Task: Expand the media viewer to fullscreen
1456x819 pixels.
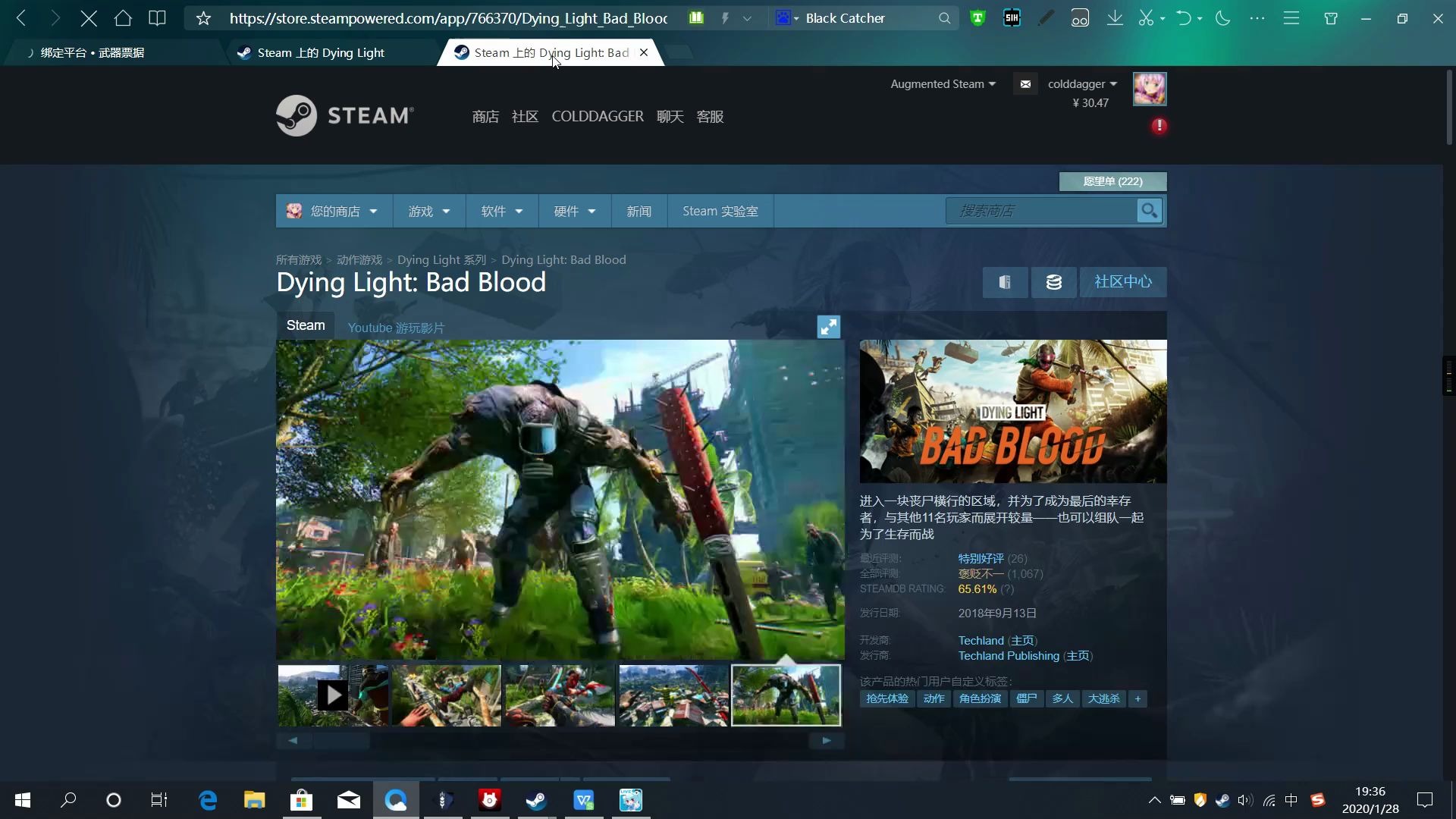Action: point(828,327)
